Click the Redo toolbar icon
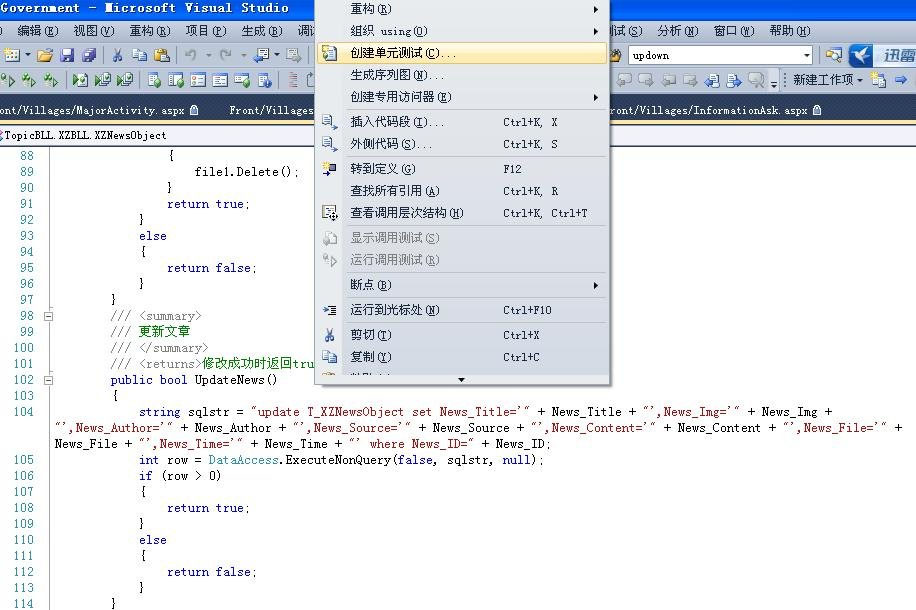 click(x=225, y=56)
